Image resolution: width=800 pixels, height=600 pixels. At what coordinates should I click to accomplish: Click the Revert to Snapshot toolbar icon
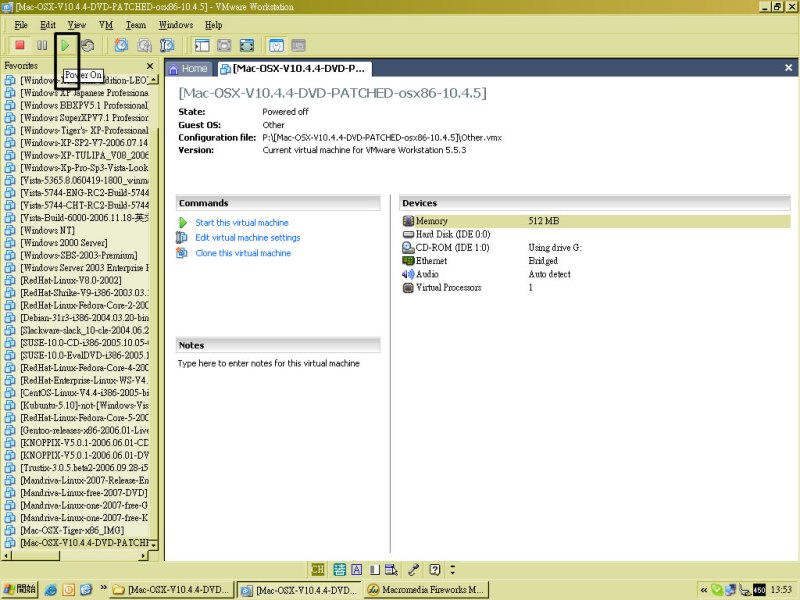click(x=144, y=45)
